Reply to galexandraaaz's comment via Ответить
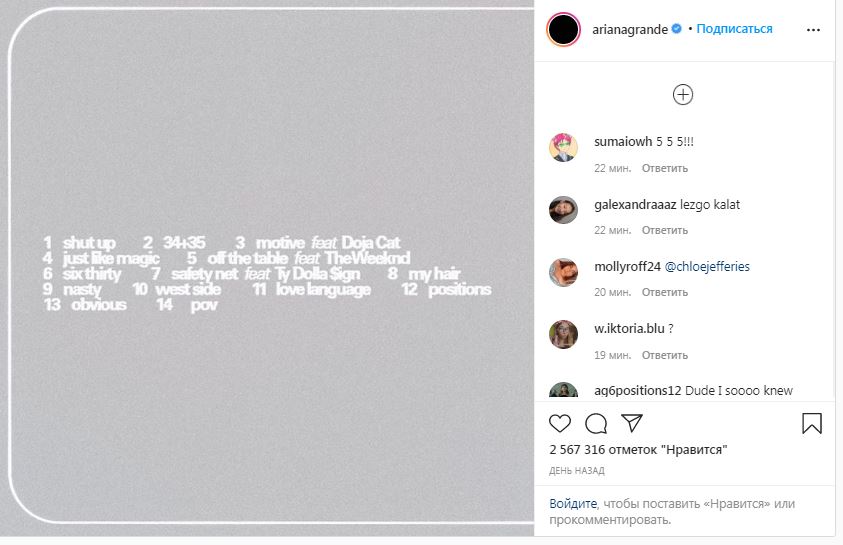 (665, 230)
